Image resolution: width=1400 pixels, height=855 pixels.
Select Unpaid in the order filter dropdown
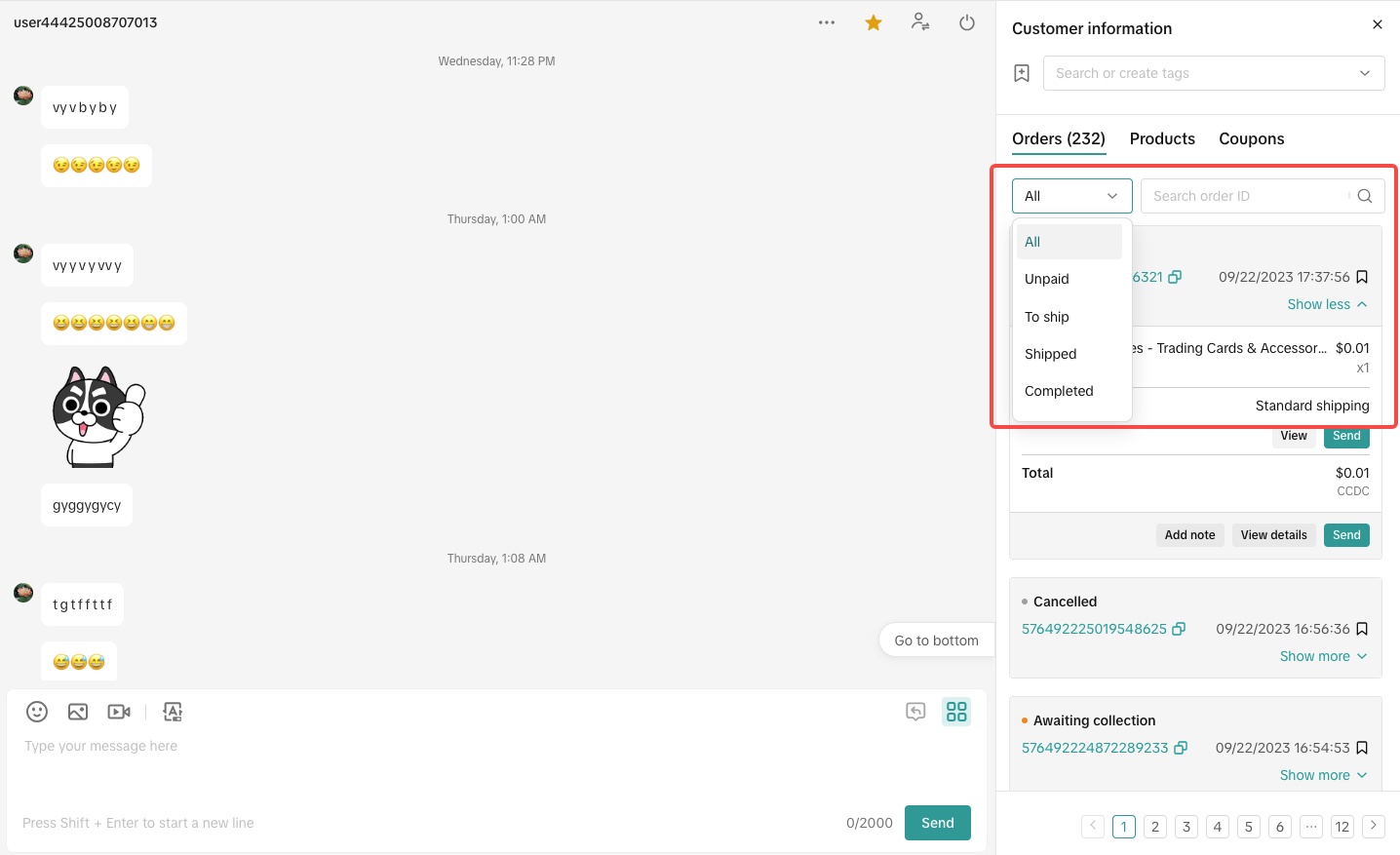1047,279
